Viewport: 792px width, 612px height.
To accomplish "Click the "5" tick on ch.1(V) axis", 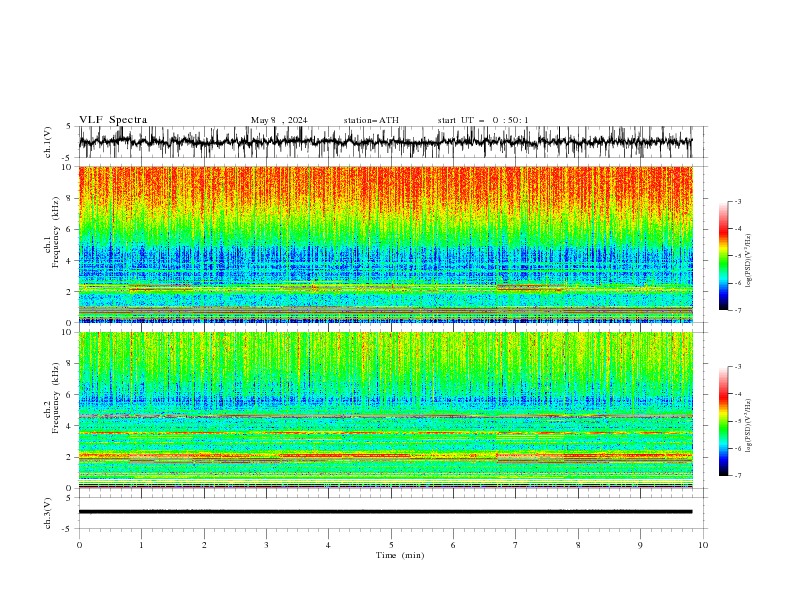I will (x=69, y=126).
